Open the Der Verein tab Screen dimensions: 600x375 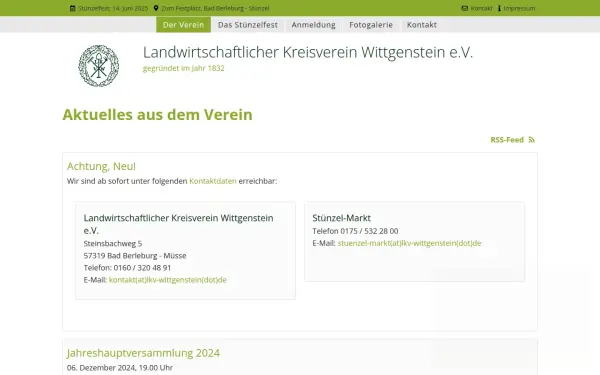pos(183,25)
